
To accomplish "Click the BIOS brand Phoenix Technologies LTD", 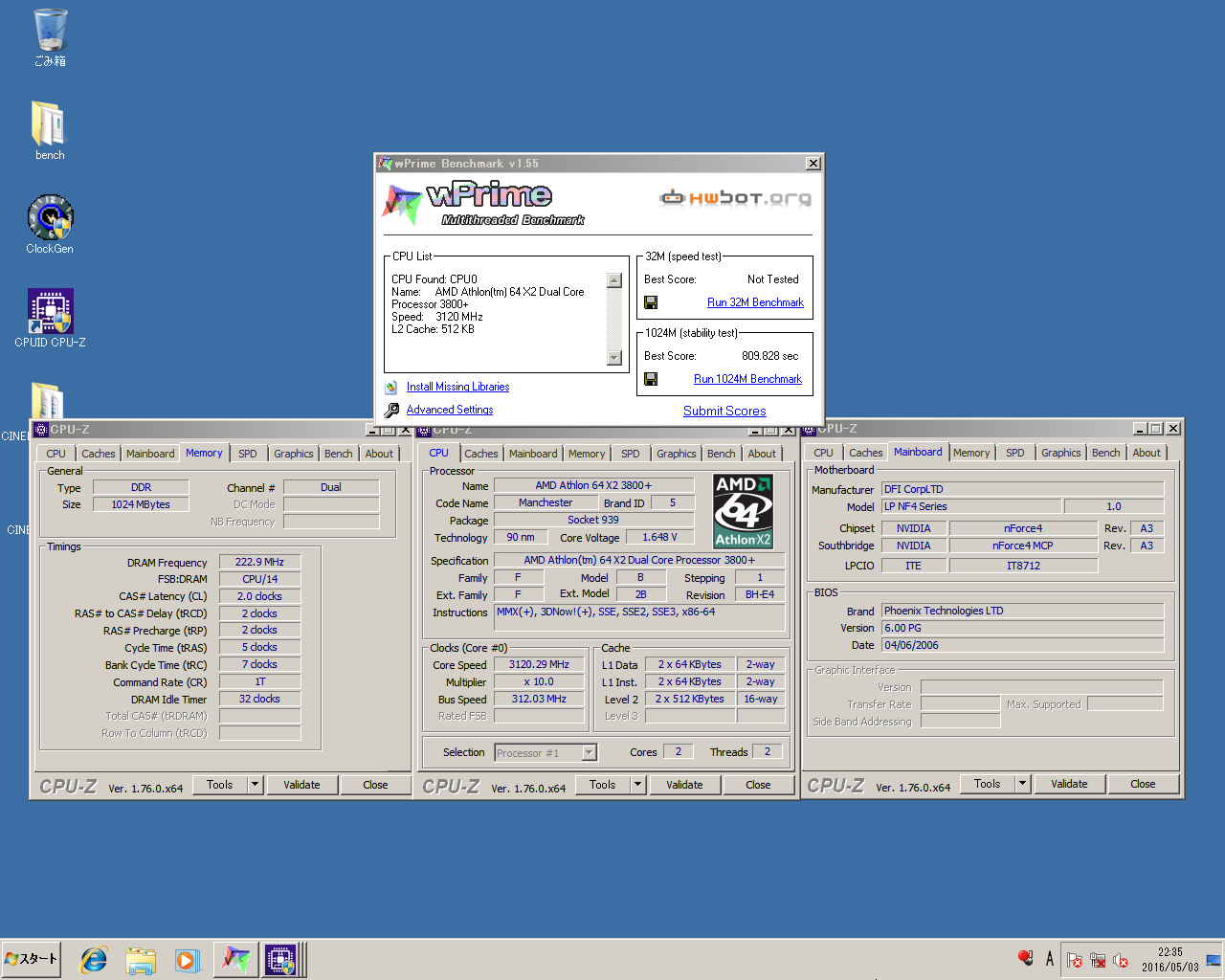I will tap(1023, 611).
